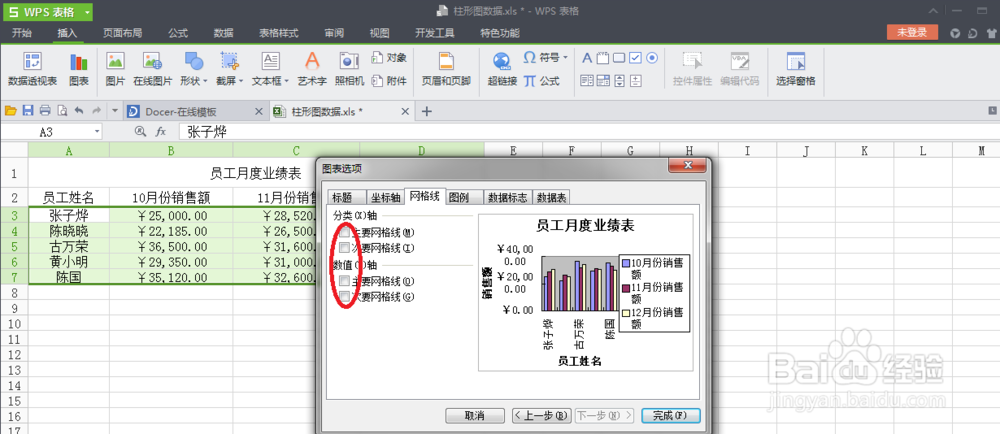Open the 图例 tab in chart options
This screenshot has height=434, width=1000.
464,198
